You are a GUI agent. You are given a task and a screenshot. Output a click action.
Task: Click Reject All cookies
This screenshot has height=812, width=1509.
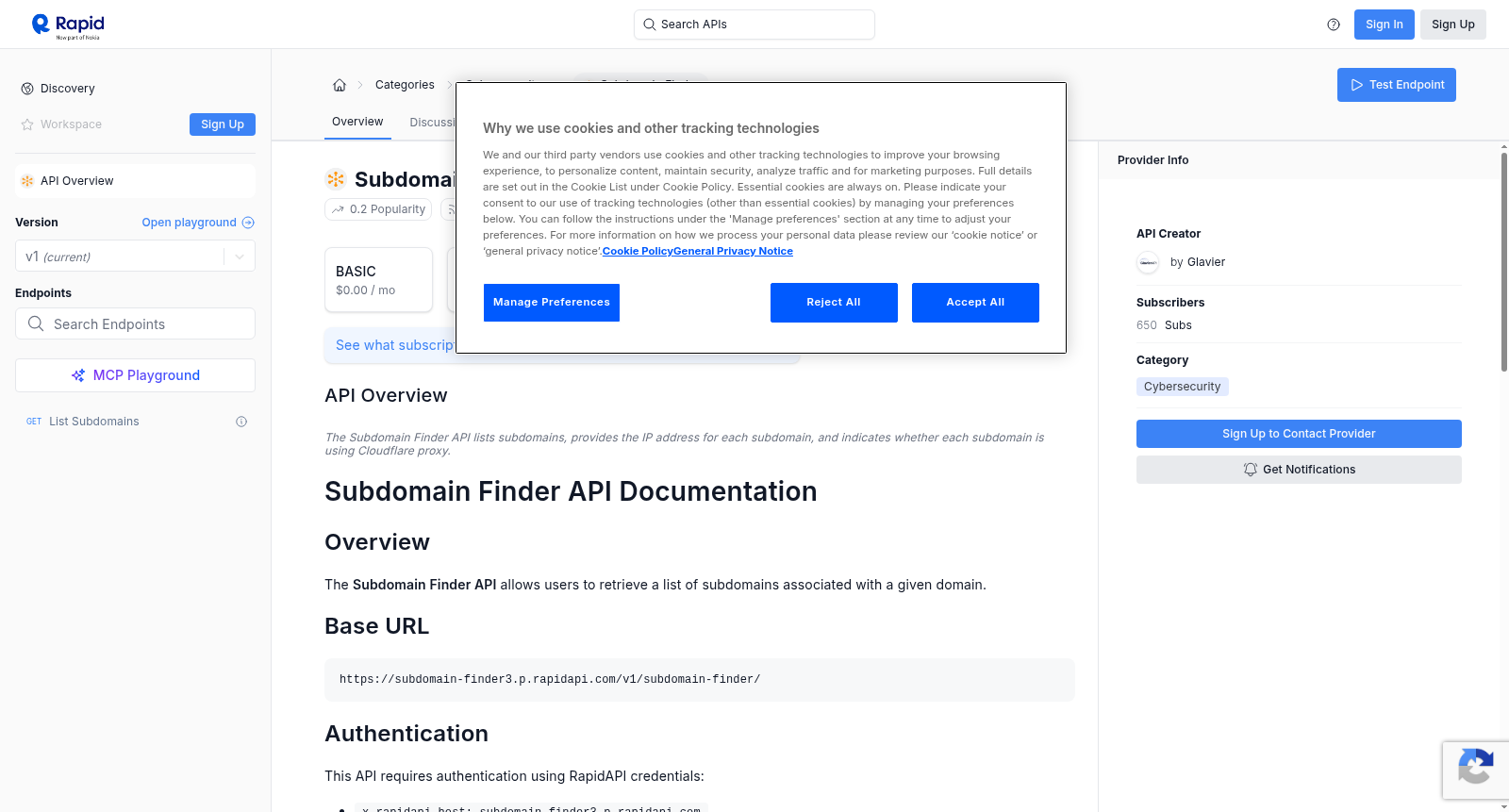pyautogui.click(x=834, y=303)
